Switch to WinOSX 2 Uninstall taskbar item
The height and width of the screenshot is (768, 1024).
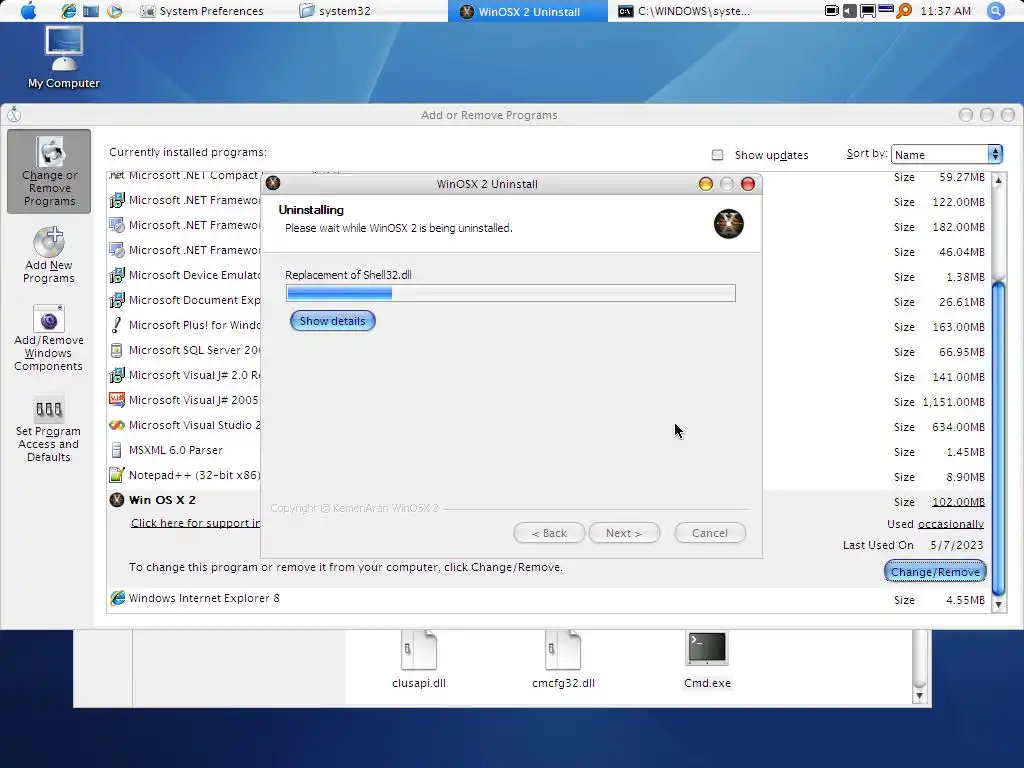(x=528, y=11)
